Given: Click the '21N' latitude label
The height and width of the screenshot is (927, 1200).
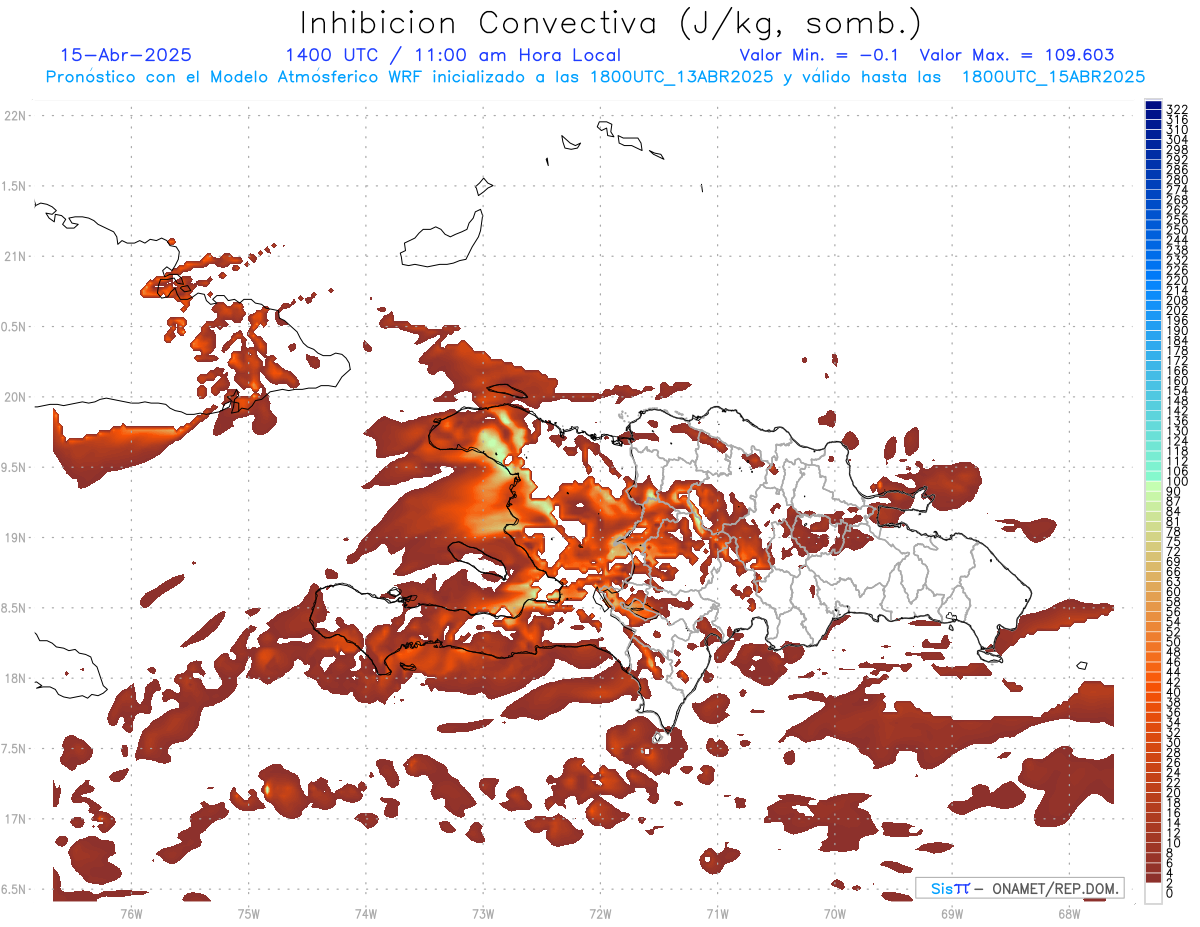Looking at the screenshot, I should tap(15, 257).
